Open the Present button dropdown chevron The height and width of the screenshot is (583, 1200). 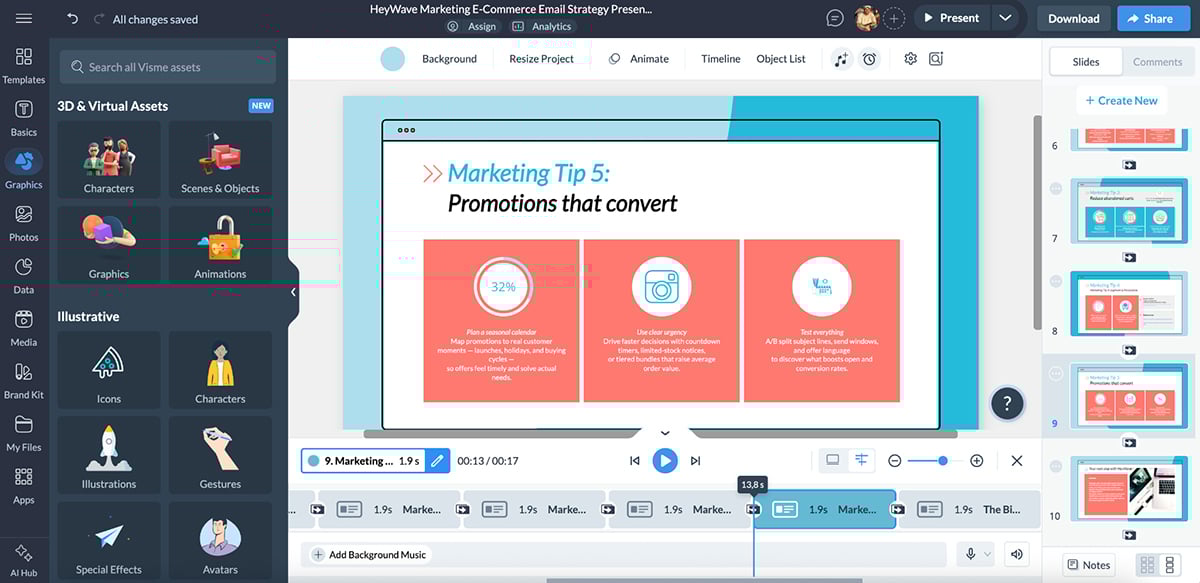click(x=1004, y=17)
